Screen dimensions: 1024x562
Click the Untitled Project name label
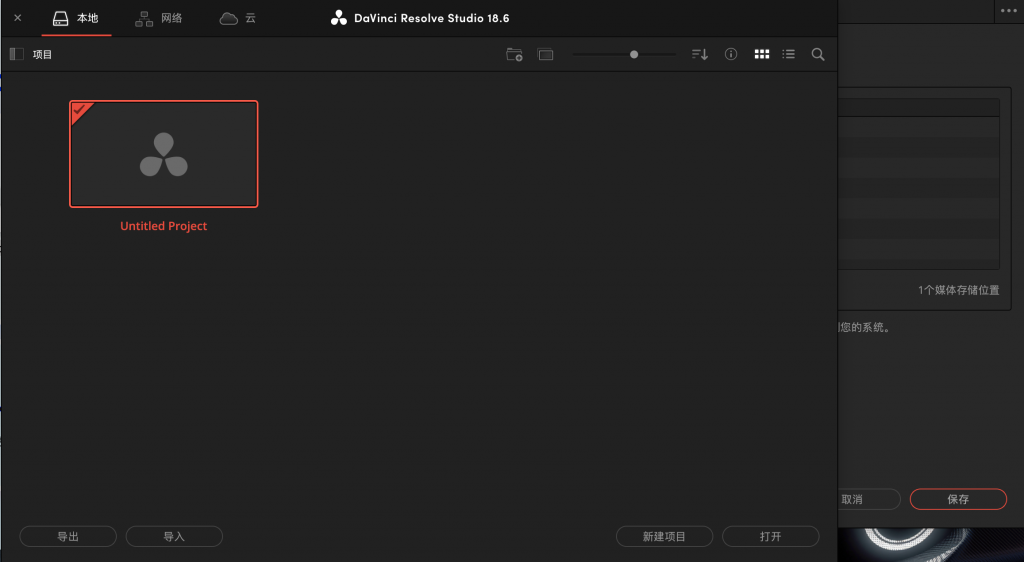click(163, 226)
